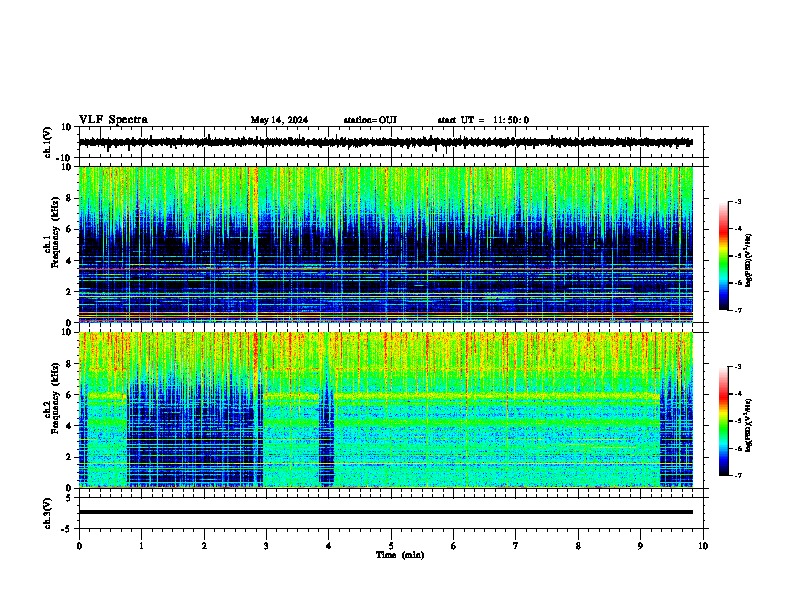Click time axis tick label "9"
Screen dimensions: 792x612
640,546
